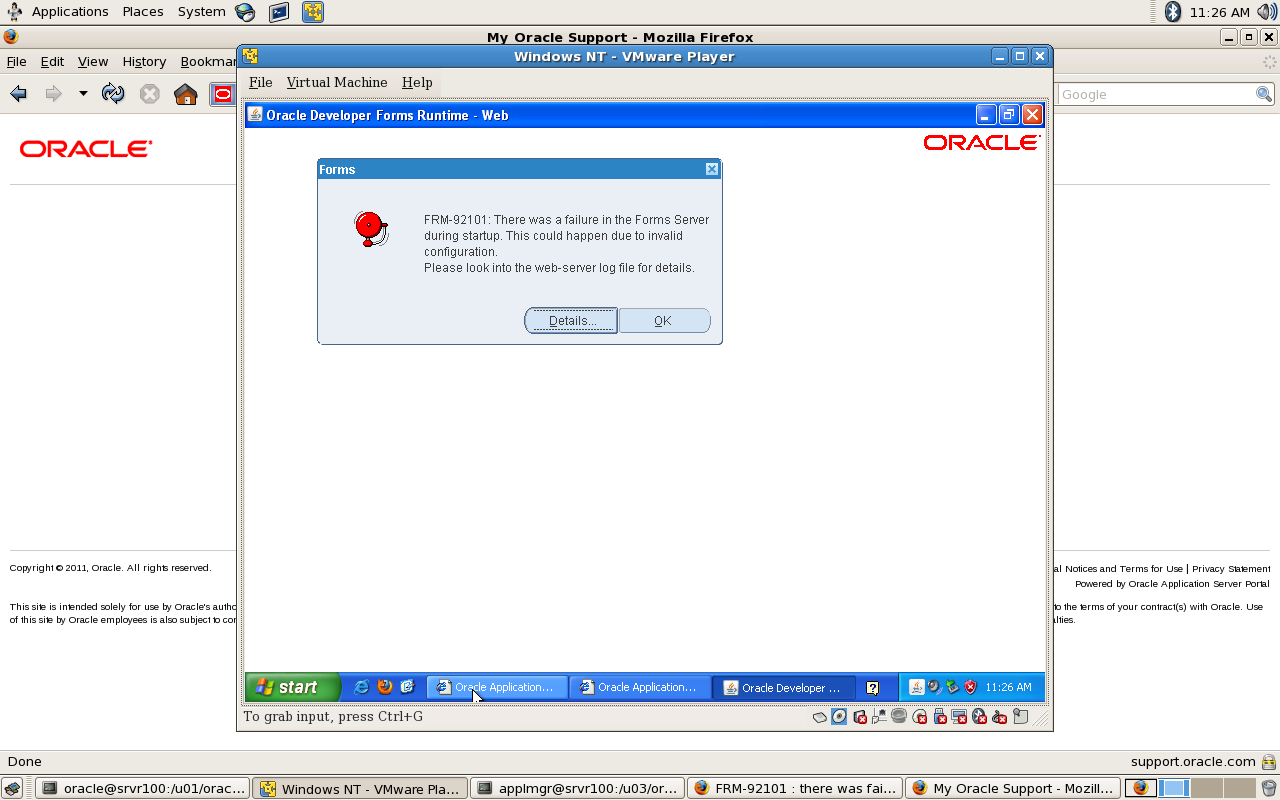The image size is (1280, 800).
Task: Select Oracle Developer taskbar button
Action: pyautogui.click(x=785, y=687)
